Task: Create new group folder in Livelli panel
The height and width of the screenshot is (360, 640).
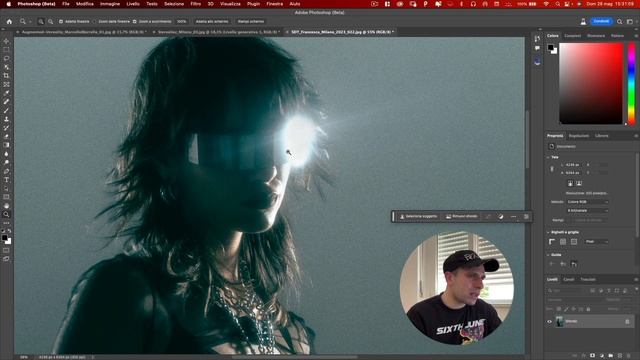Action: click(x=611, y=356)
